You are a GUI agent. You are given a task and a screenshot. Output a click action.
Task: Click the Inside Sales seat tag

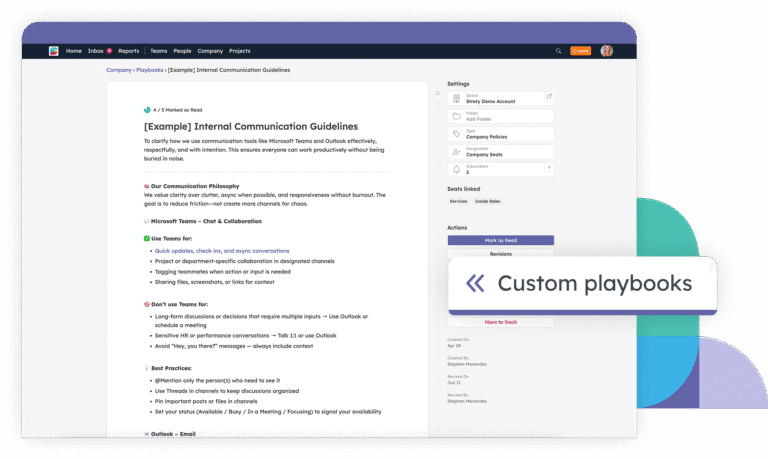point(488,201)
